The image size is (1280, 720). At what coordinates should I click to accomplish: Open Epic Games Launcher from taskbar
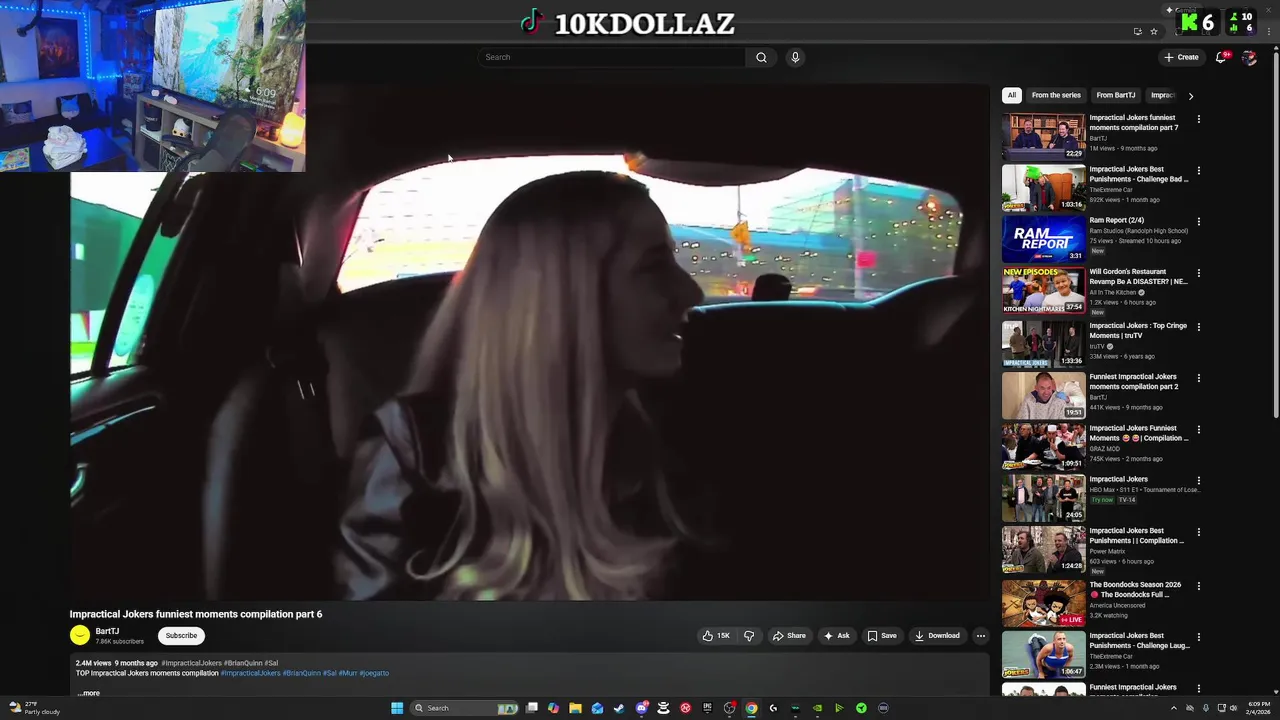707,708
